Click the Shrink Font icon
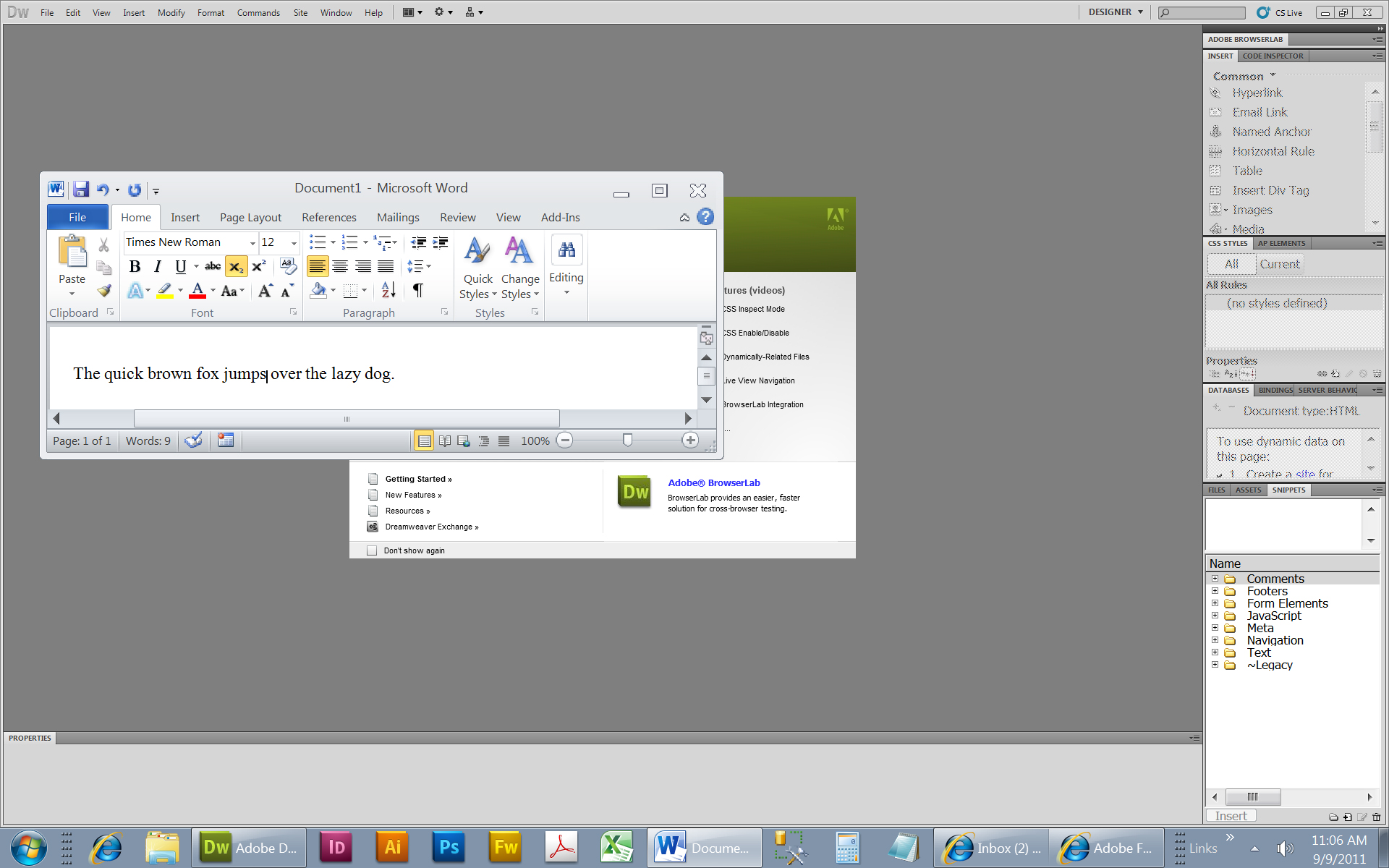Image resolution: width=1389 pixels, height=868 pixels. (287, 291)
